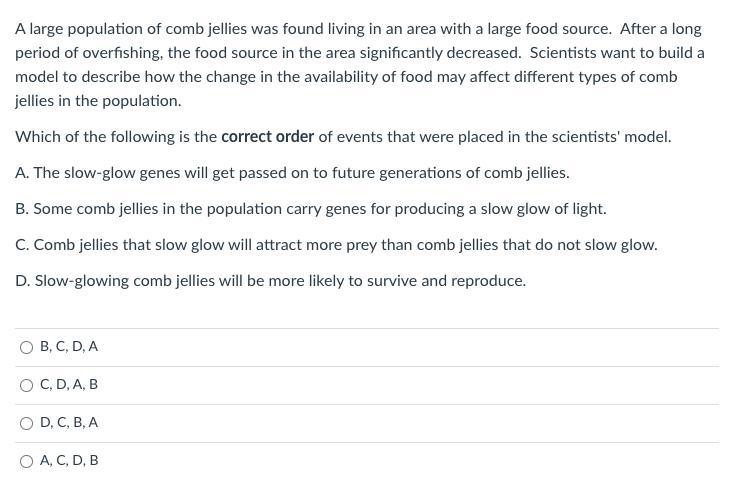732x486 pixels.
Task: Click statement A about slow-glow genes passed on
Action: coord(292,173)
